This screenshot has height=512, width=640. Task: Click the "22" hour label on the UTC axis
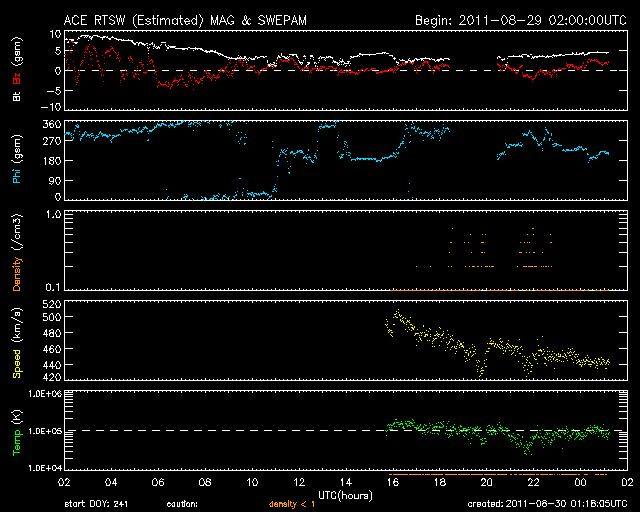(x=533, y=482)
